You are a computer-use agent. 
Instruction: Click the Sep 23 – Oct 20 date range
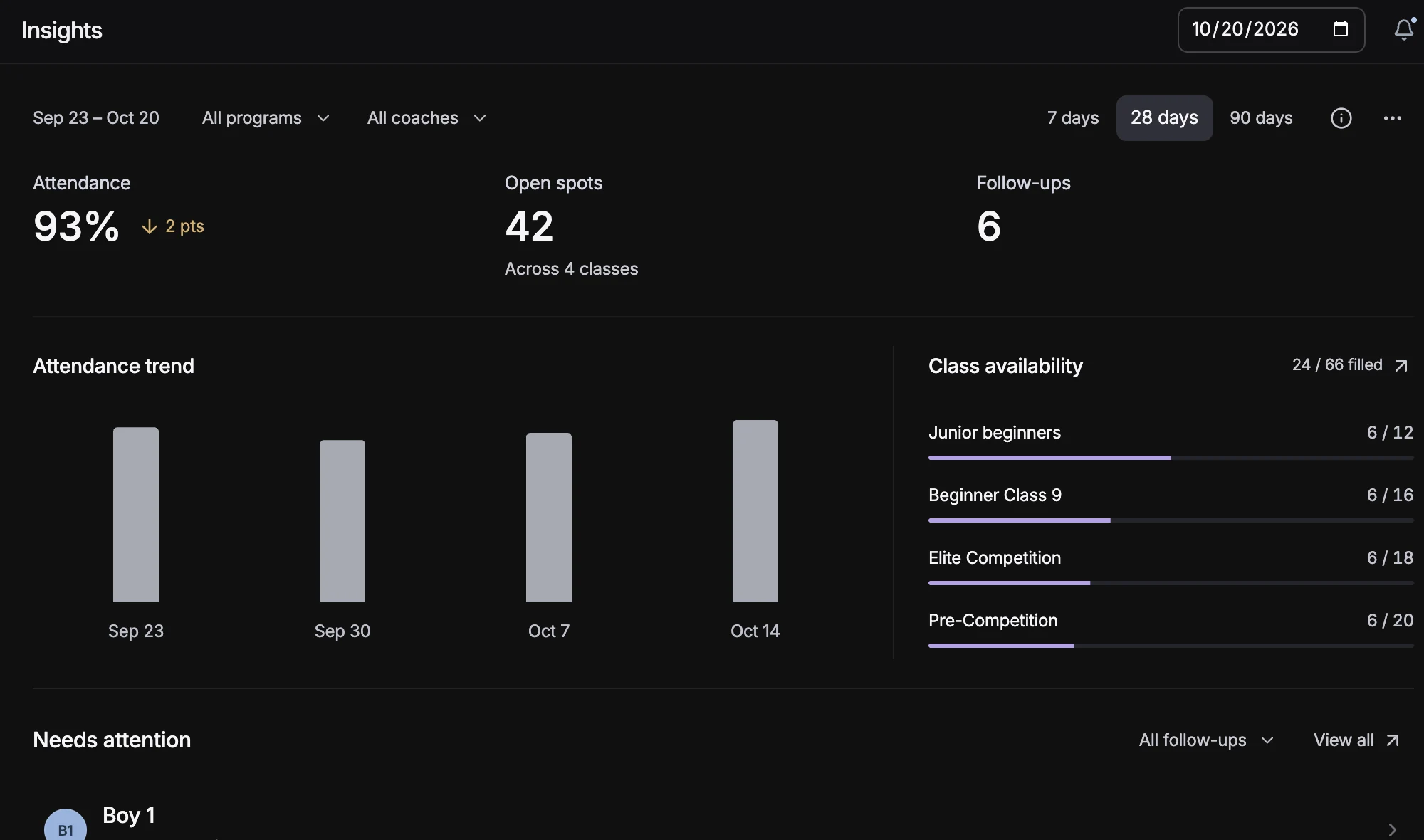coord(96,118)
